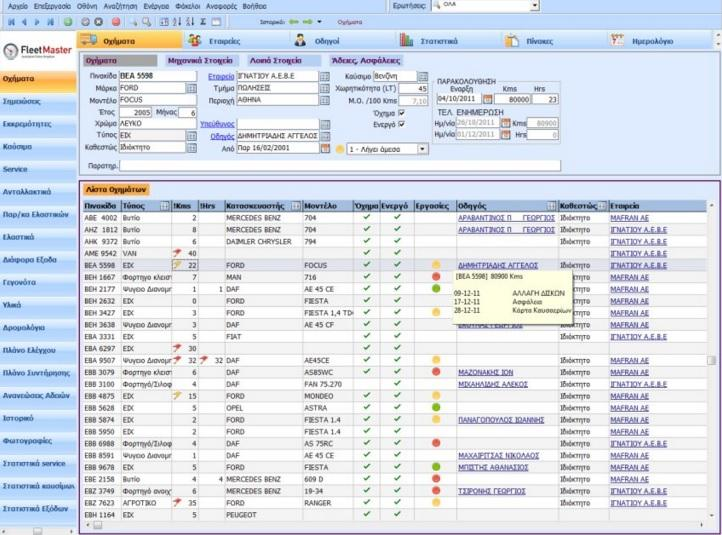Open the Καθεστώς column filter button
The width and height of the screenshot is (722, 535).
pos(601,206)
